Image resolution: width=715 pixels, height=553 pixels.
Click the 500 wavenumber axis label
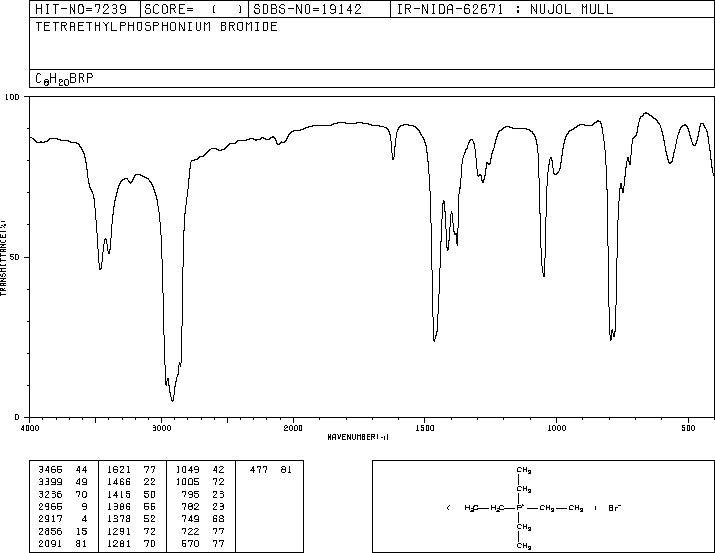point(688,428)
